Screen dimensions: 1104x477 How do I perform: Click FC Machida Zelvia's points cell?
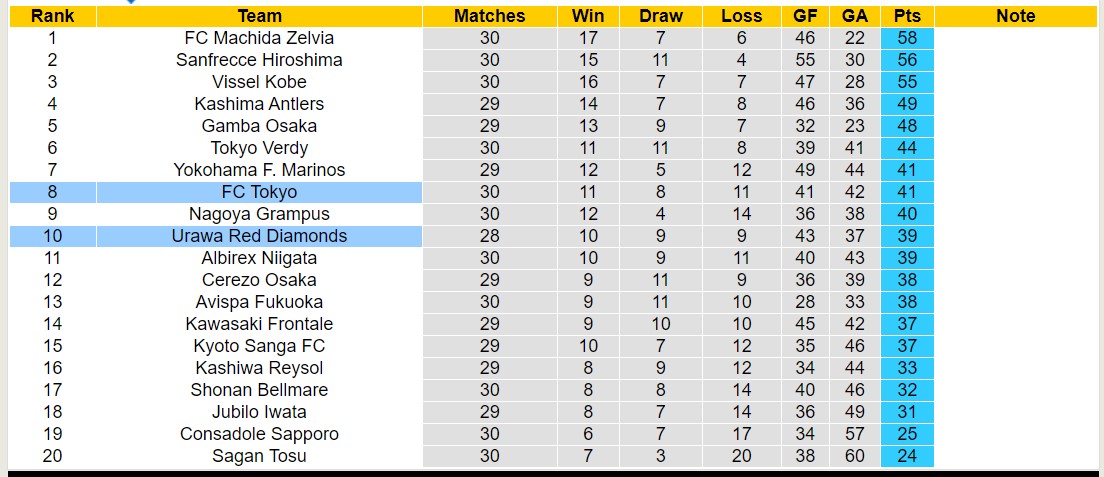click(x=907, y=38)
